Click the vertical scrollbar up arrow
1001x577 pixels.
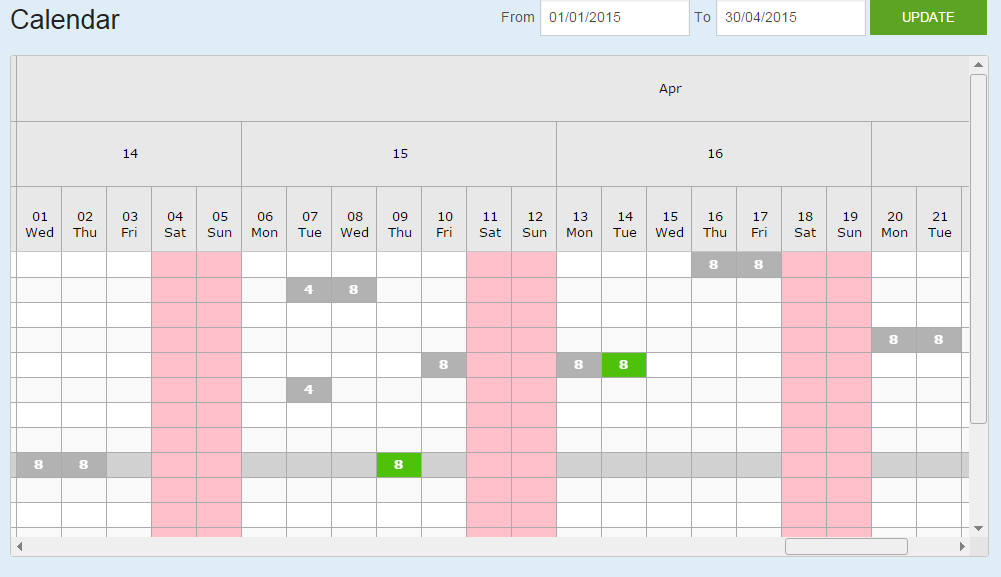pyautogui.click(x=978, y=65)
